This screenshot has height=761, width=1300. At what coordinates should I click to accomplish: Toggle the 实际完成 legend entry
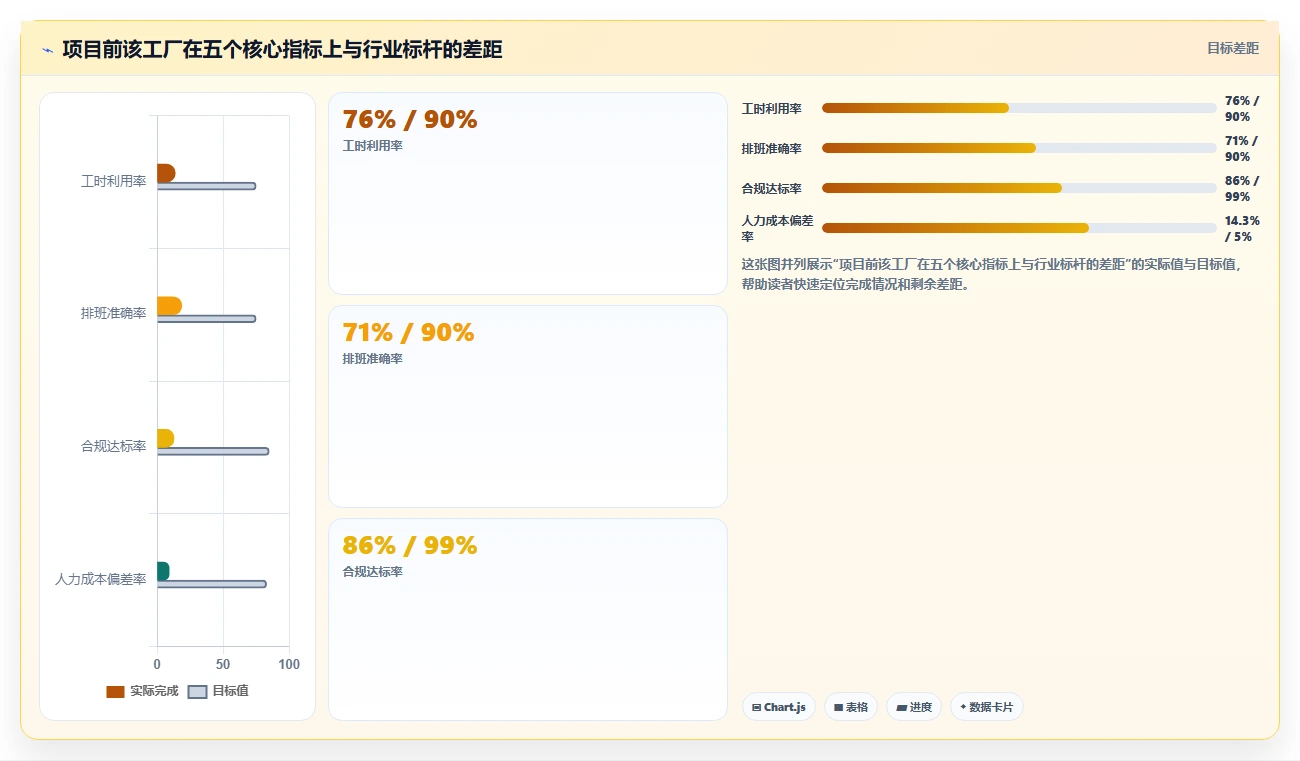[x=142, y=691]
